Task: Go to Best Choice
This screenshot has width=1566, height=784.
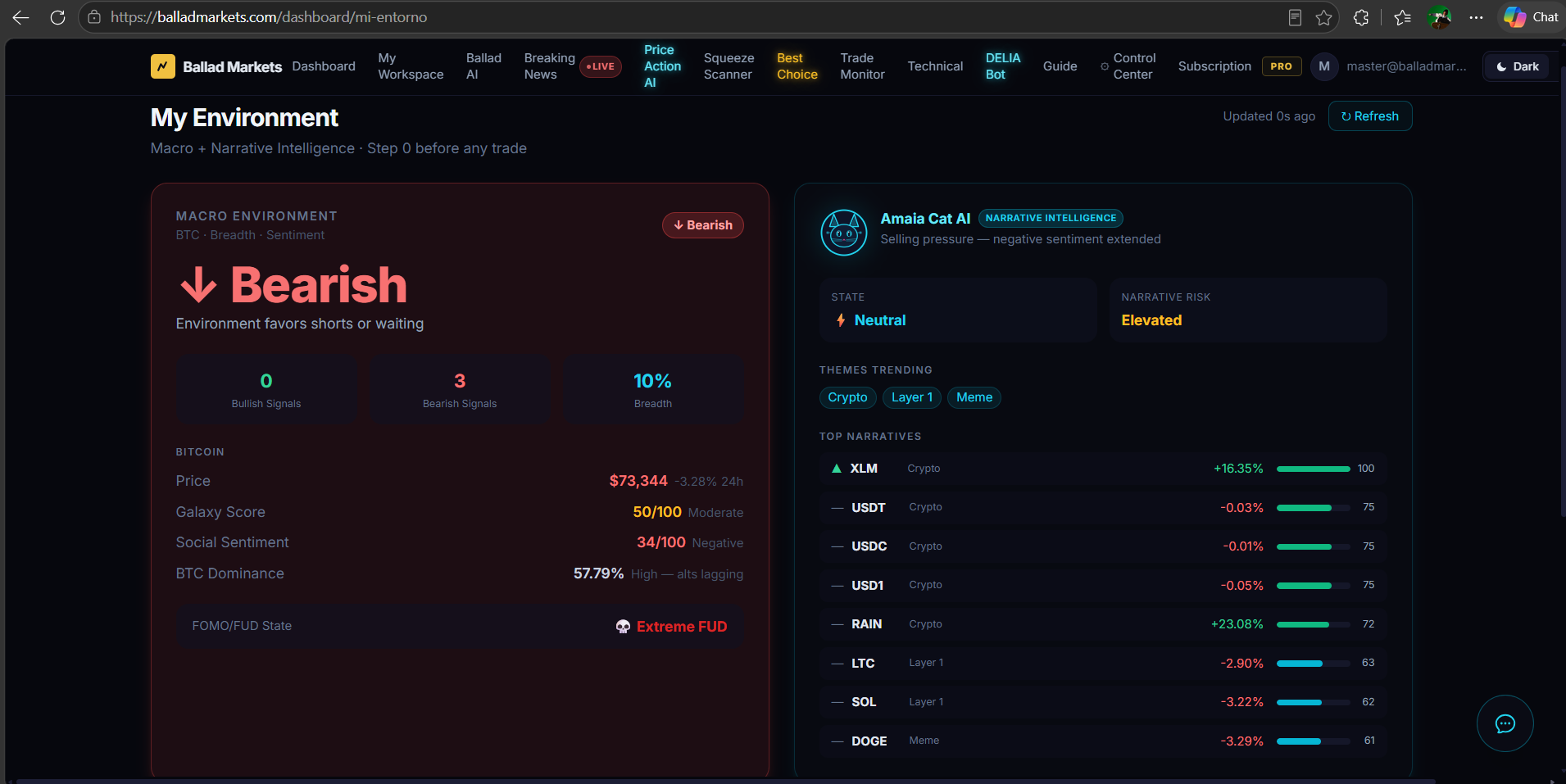Action: 797,66
